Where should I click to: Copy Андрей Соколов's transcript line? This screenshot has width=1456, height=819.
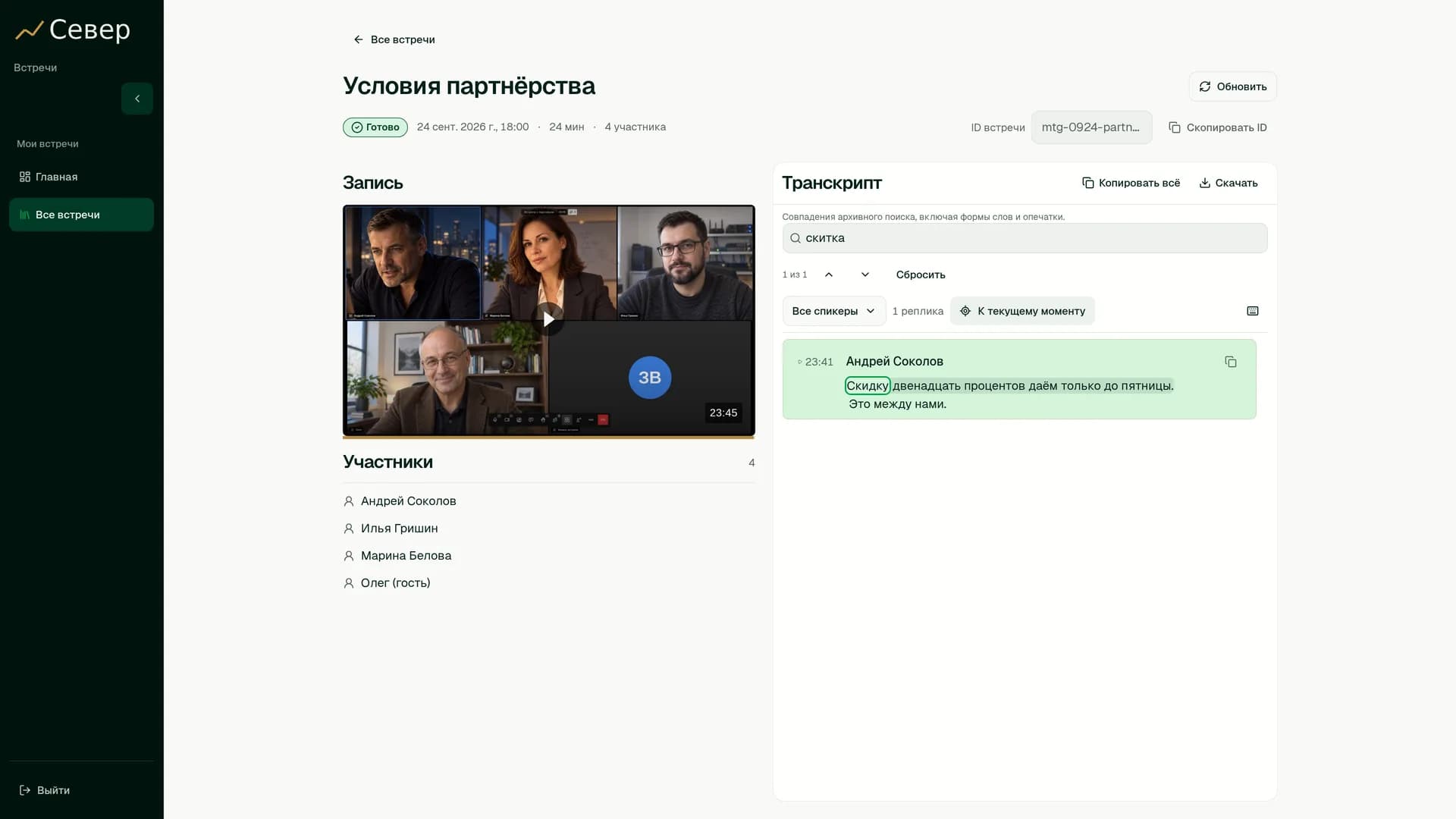pos(1231,362)
